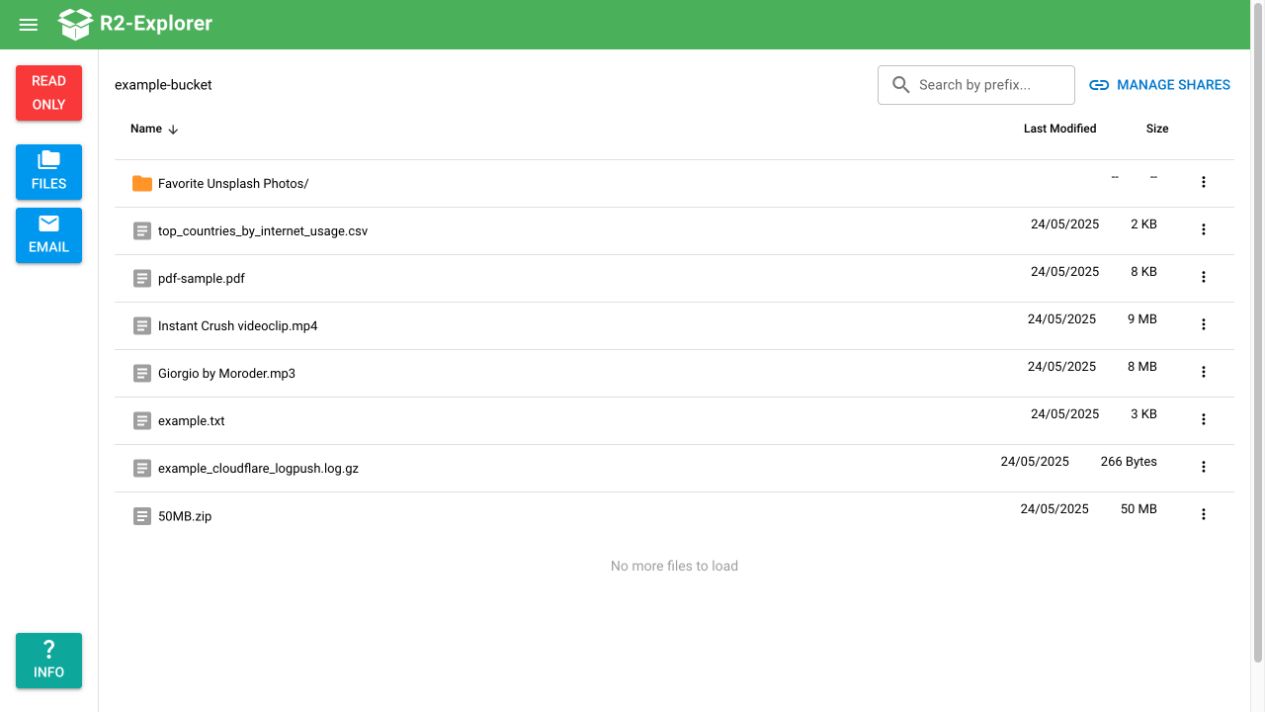Image resolution: width=1265 pixels, height=712 pixels.
Task: Sort files by Last Modified column
Action: pos(1060,129)
